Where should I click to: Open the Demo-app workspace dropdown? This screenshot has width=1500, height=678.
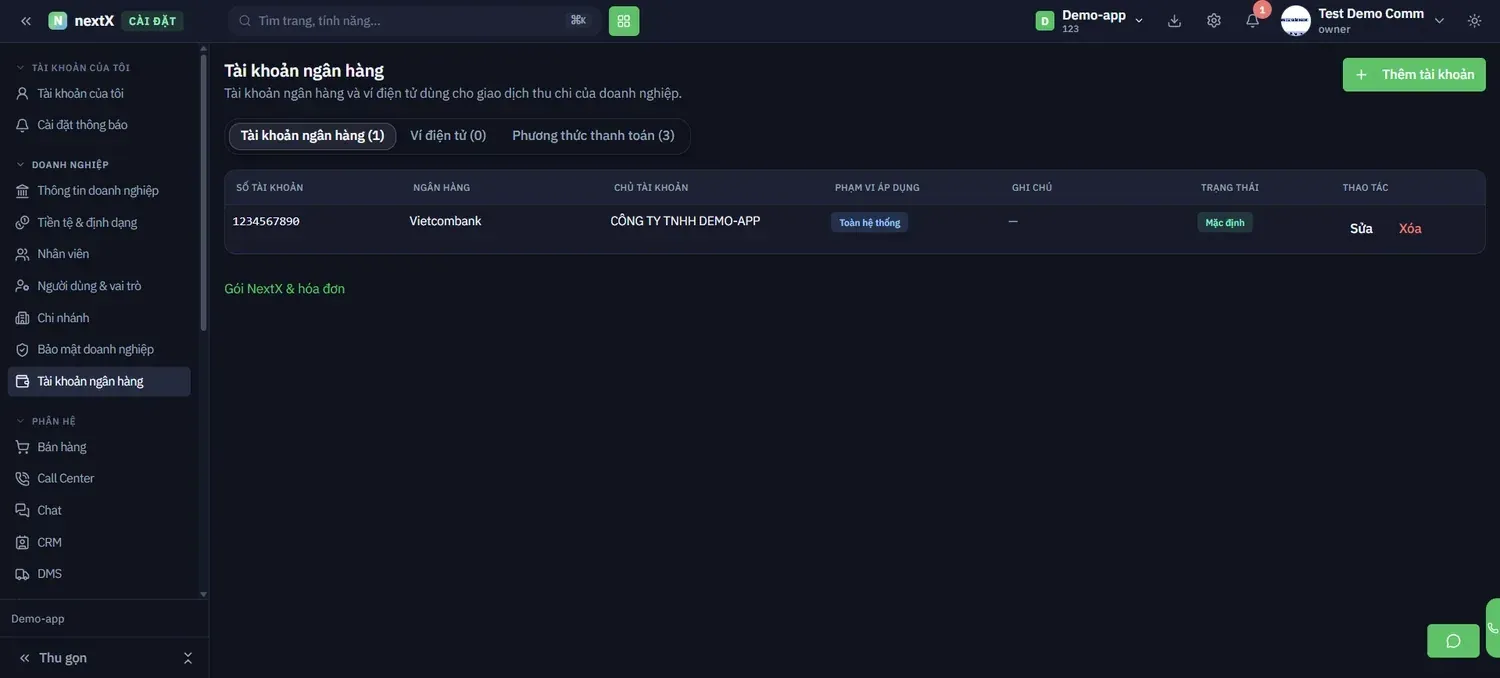[1090, 20]
